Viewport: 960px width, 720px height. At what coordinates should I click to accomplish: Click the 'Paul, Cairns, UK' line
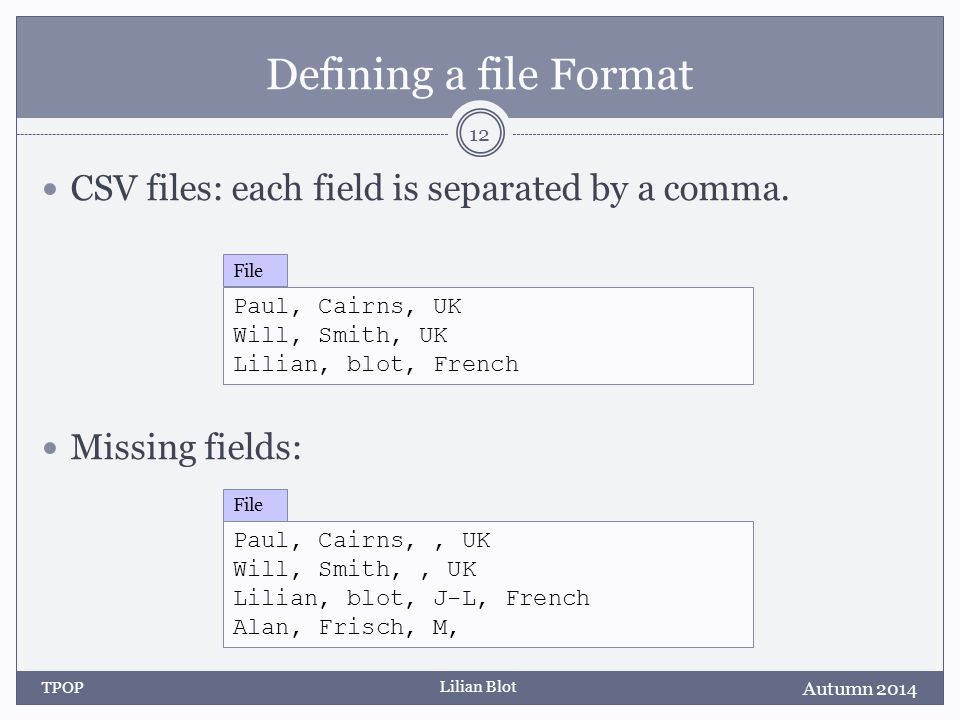tap(347, 306)
